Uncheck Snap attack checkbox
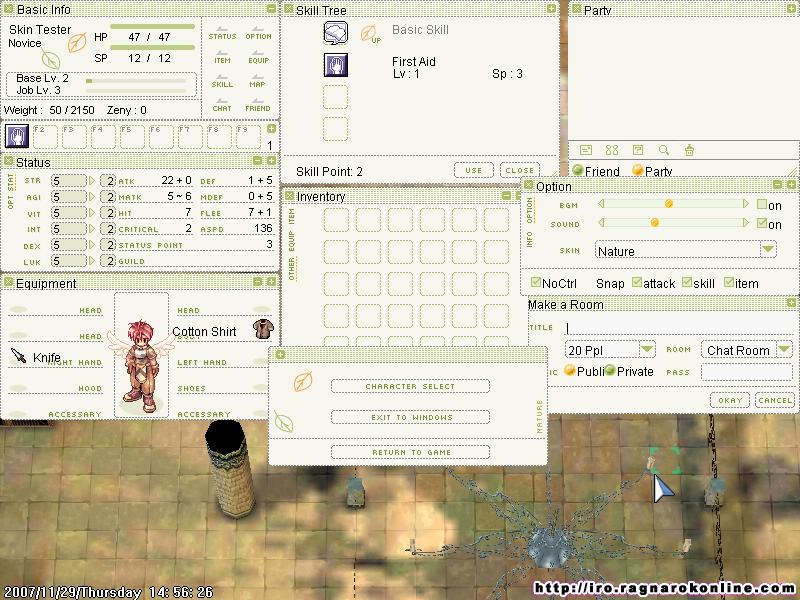The image size is (800, 600). [x=637, y=282]
